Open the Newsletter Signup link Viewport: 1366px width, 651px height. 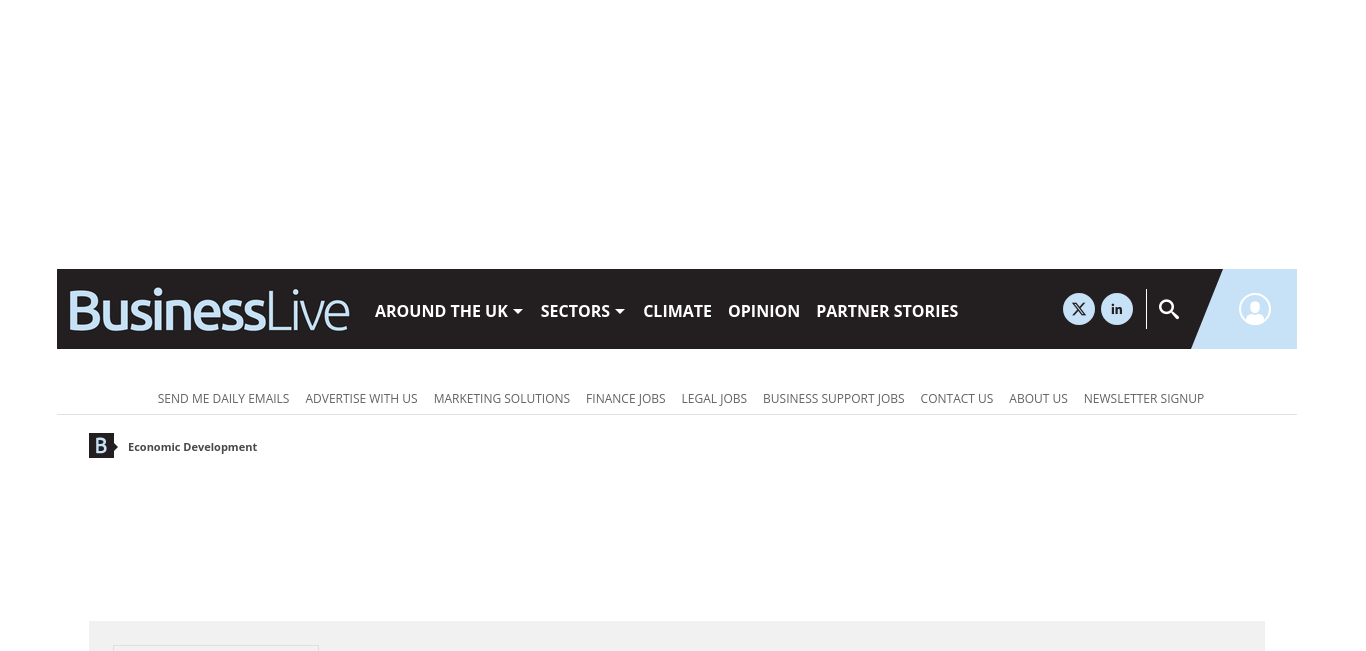[1144, 398]
